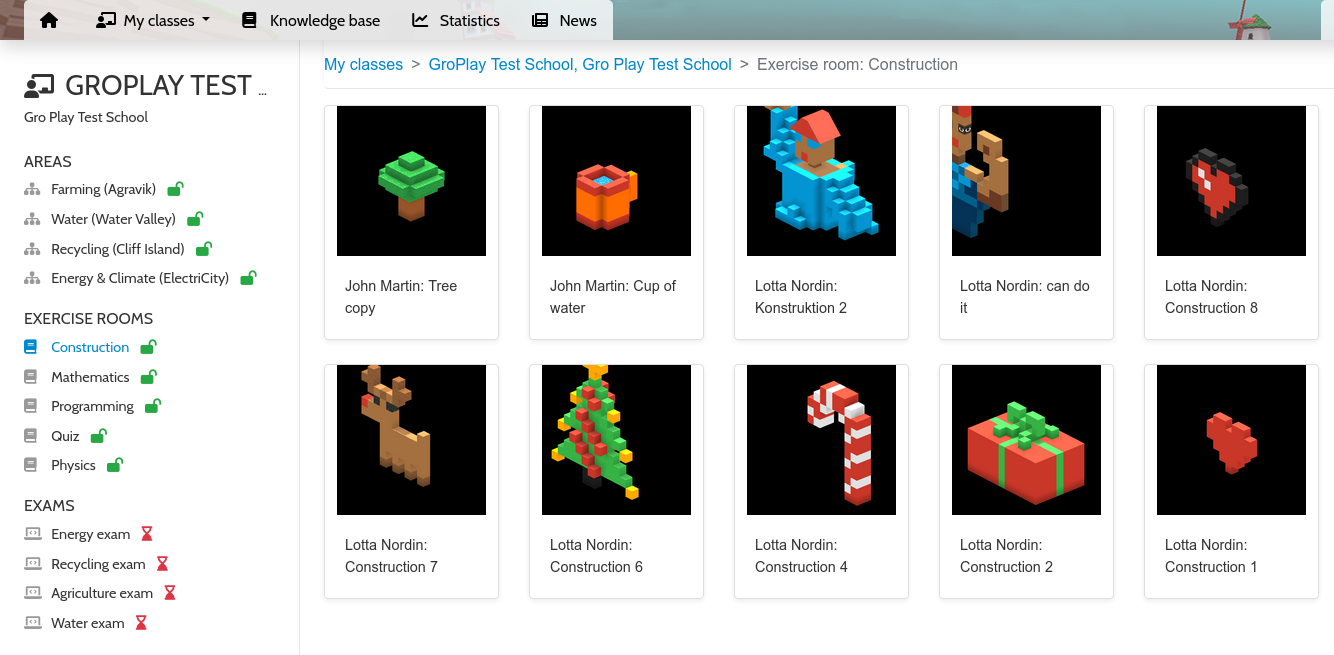Screen dimensions: 1334x655
Task: Open the Construction 2 gift box thumbnail
Action: [x=1026, y=440]
